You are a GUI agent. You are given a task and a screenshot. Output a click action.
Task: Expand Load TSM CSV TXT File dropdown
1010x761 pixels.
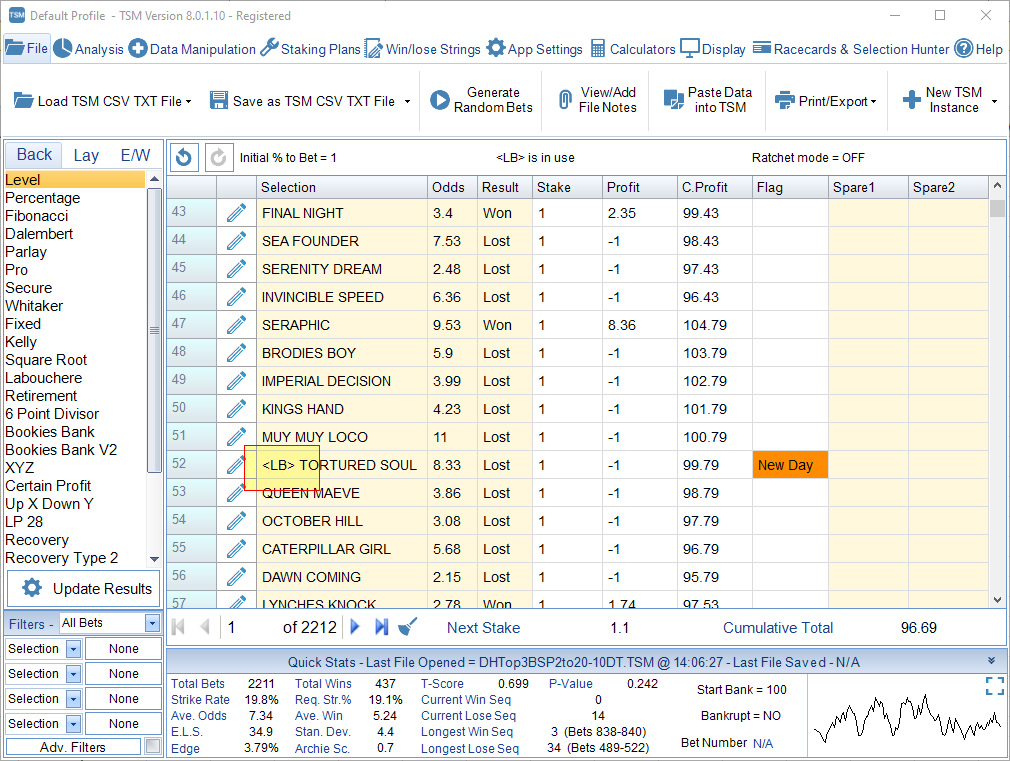pyautogui.click(x=188, y=102)
